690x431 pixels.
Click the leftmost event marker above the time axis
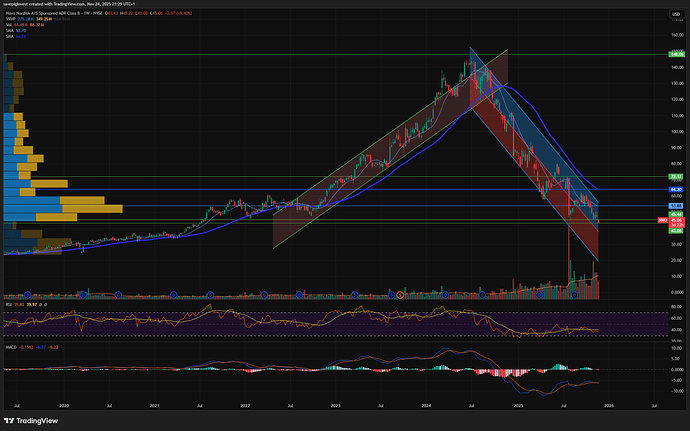coord(29,294)
